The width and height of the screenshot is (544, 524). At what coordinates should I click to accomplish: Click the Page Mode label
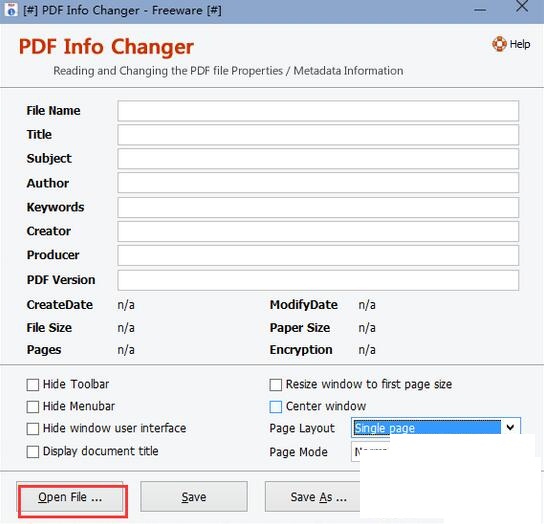(298, 452)
